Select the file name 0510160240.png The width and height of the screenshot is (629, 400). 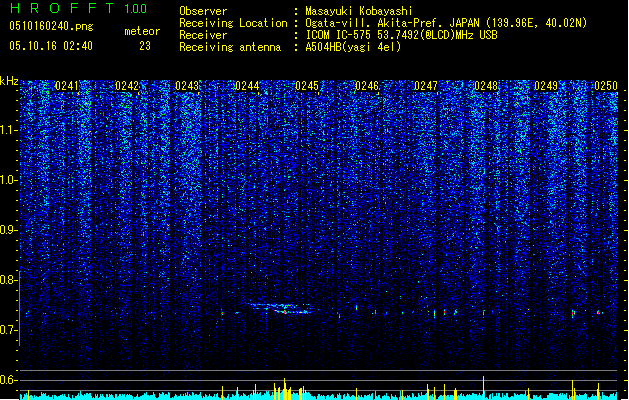(x=51, y=26)
